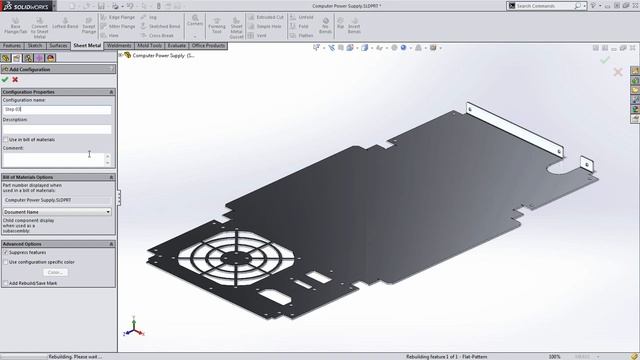The image size is (640, 360).
Task: Switch to the Sketch tab
Action: tap(35, 46)
